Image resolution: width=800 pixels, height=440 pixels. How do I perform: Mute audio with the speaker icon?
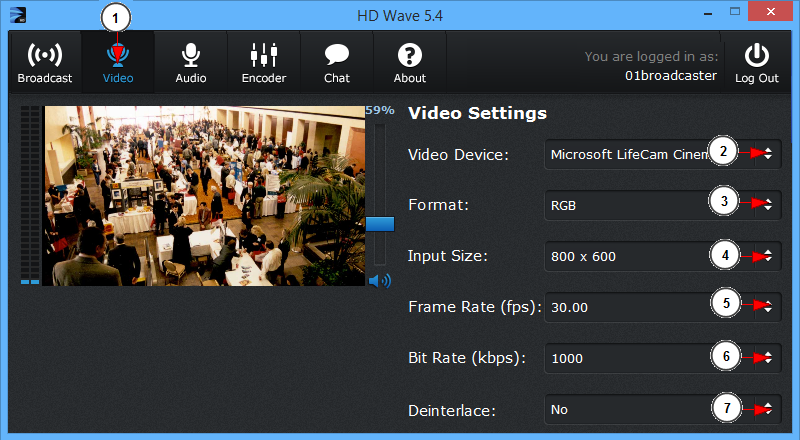(380, 281)
